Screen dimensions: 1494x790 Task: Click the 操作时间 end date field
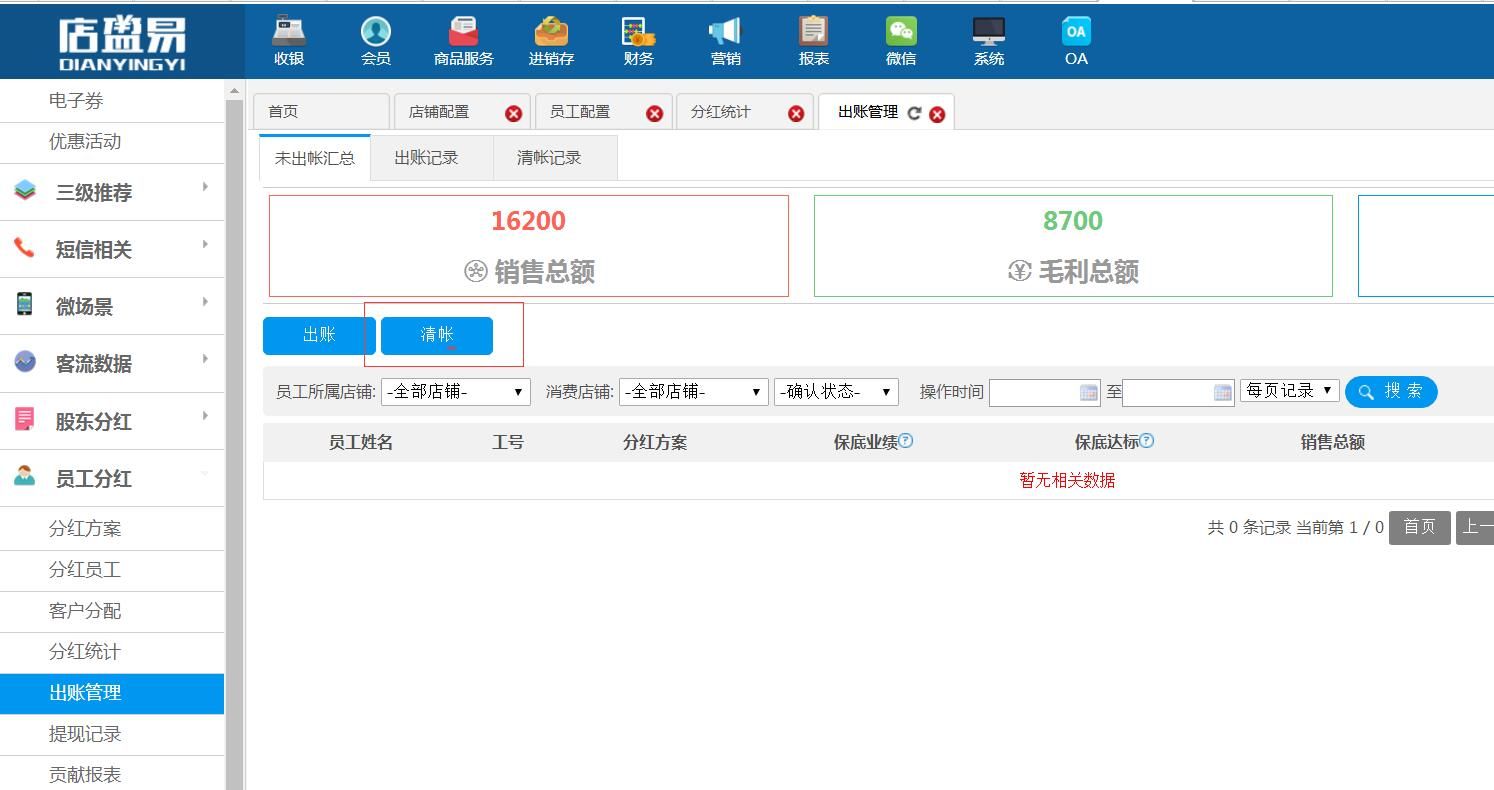(1178, 392)
